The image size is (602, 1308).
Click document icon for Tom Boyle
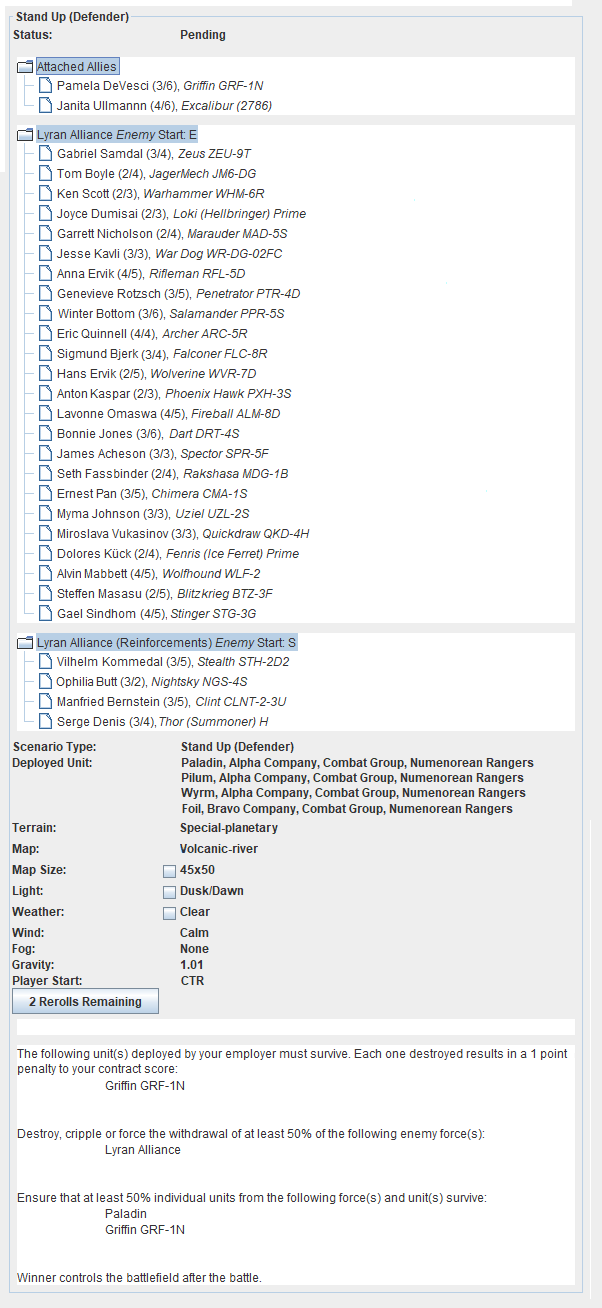click(45, 174)
